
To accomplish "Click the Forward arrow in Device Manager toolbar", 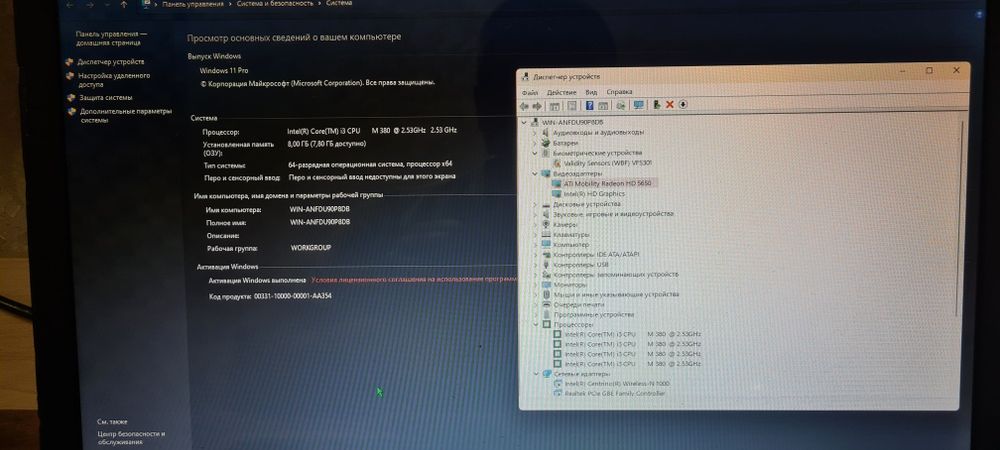I will [537, 106].
